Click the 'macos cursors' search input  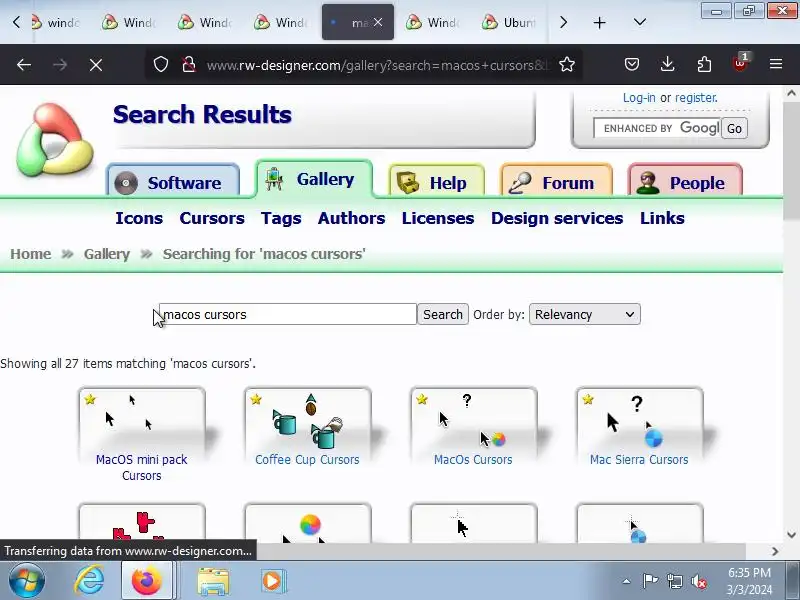(x=288, y=314)
